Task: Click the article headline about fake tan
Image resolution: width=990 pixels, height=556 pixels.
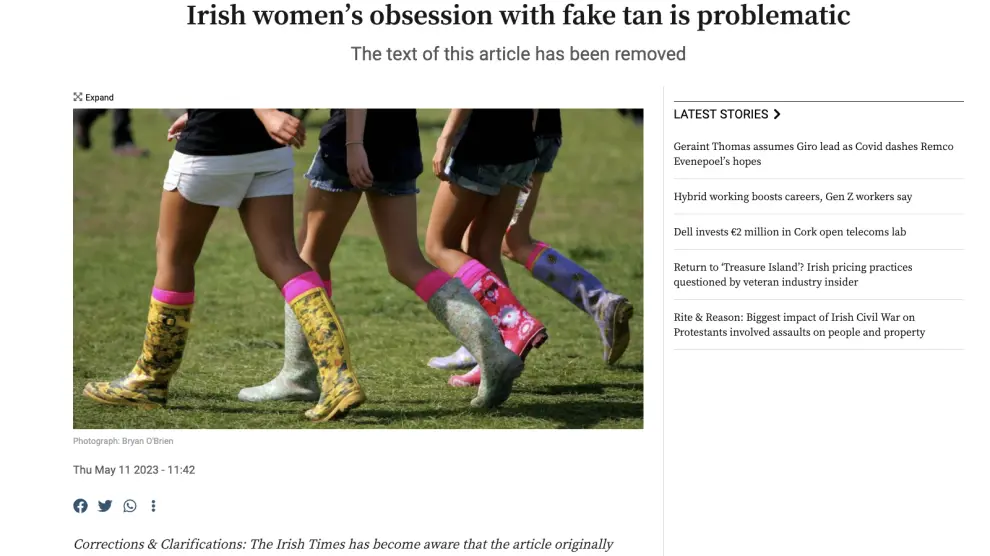Action: [x=518, y=15]
